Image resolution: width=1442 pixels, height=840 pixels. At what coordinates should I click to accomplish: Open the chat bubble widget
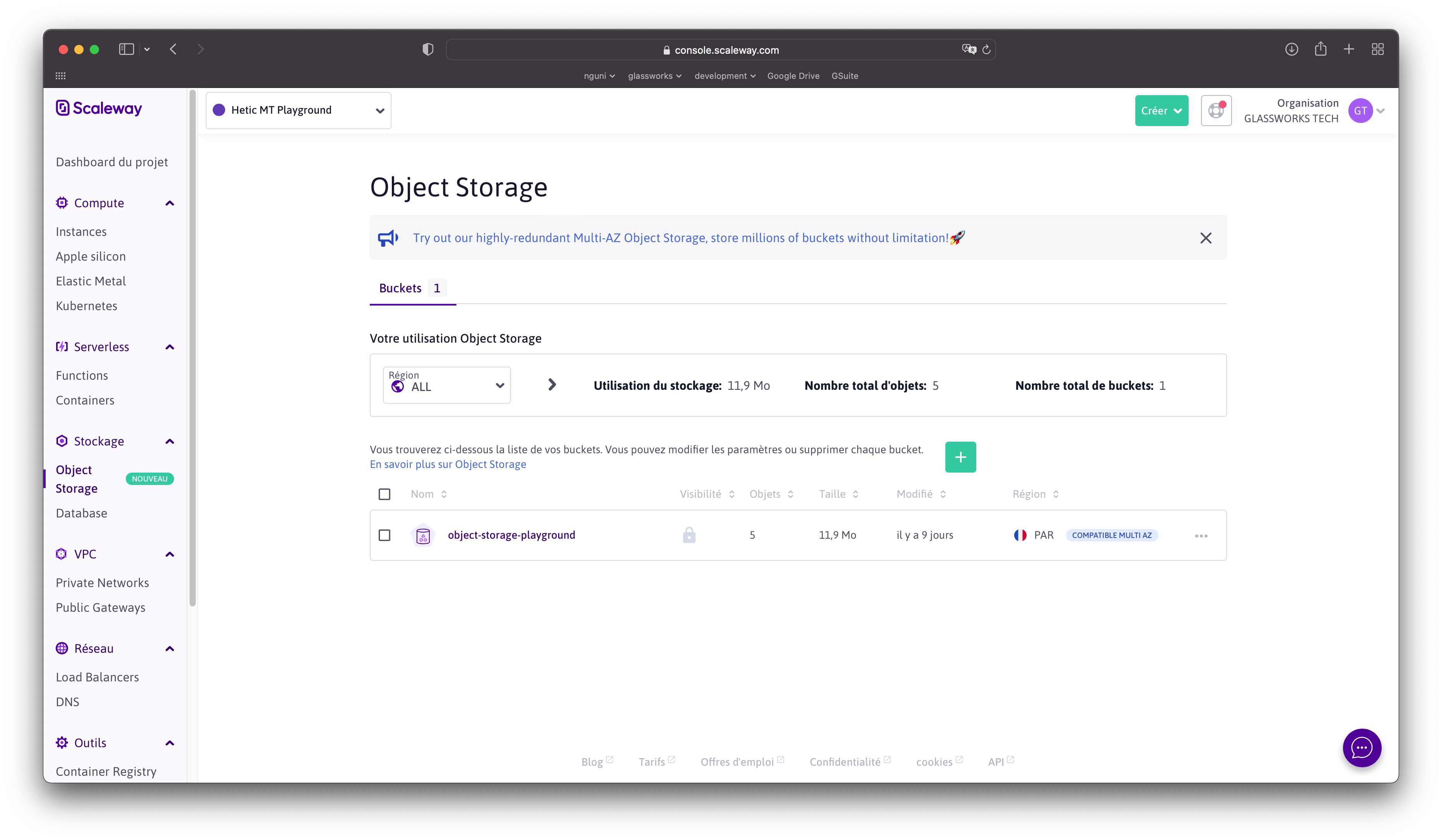[x=1361, y=747]
